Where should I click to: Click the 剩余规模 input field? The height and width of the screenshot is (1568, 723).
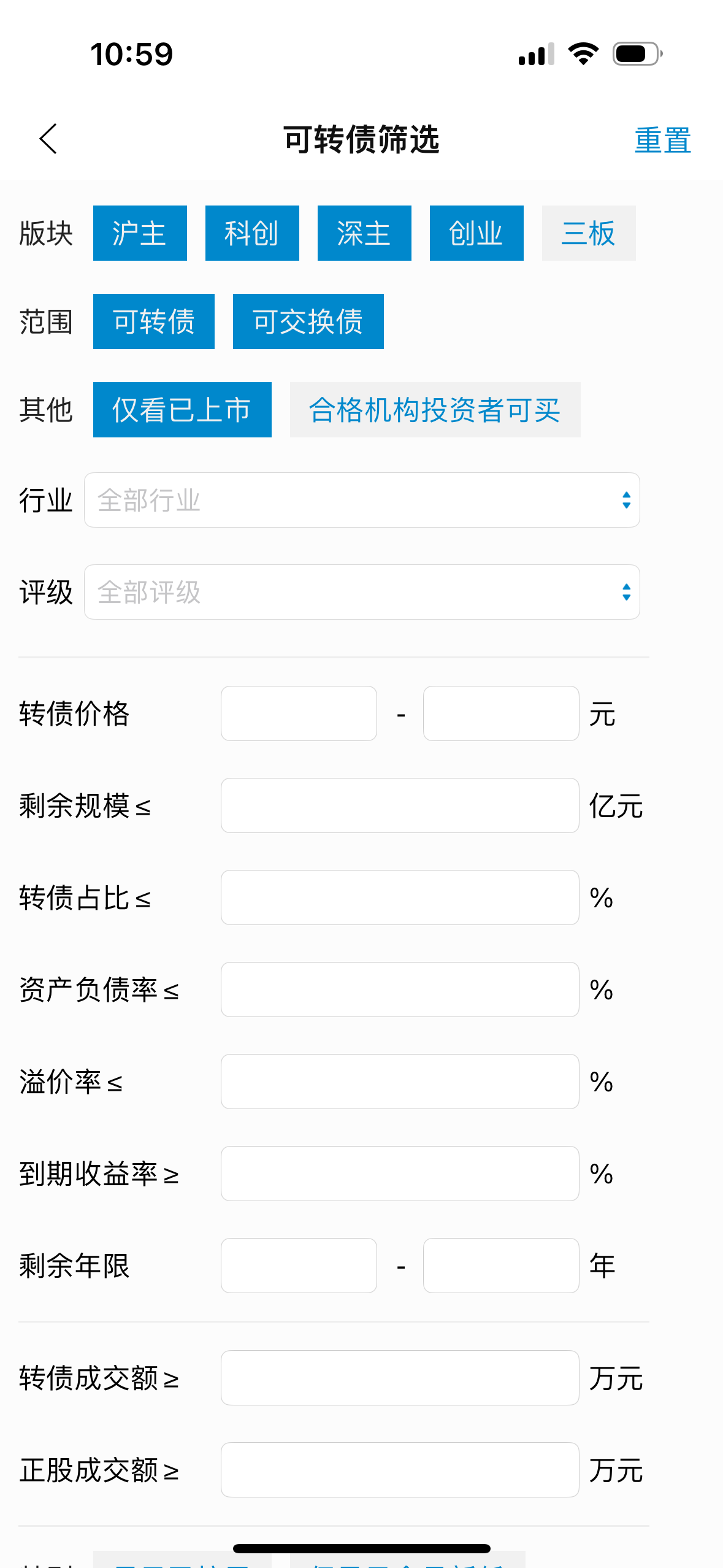click(x=400, y=805)
